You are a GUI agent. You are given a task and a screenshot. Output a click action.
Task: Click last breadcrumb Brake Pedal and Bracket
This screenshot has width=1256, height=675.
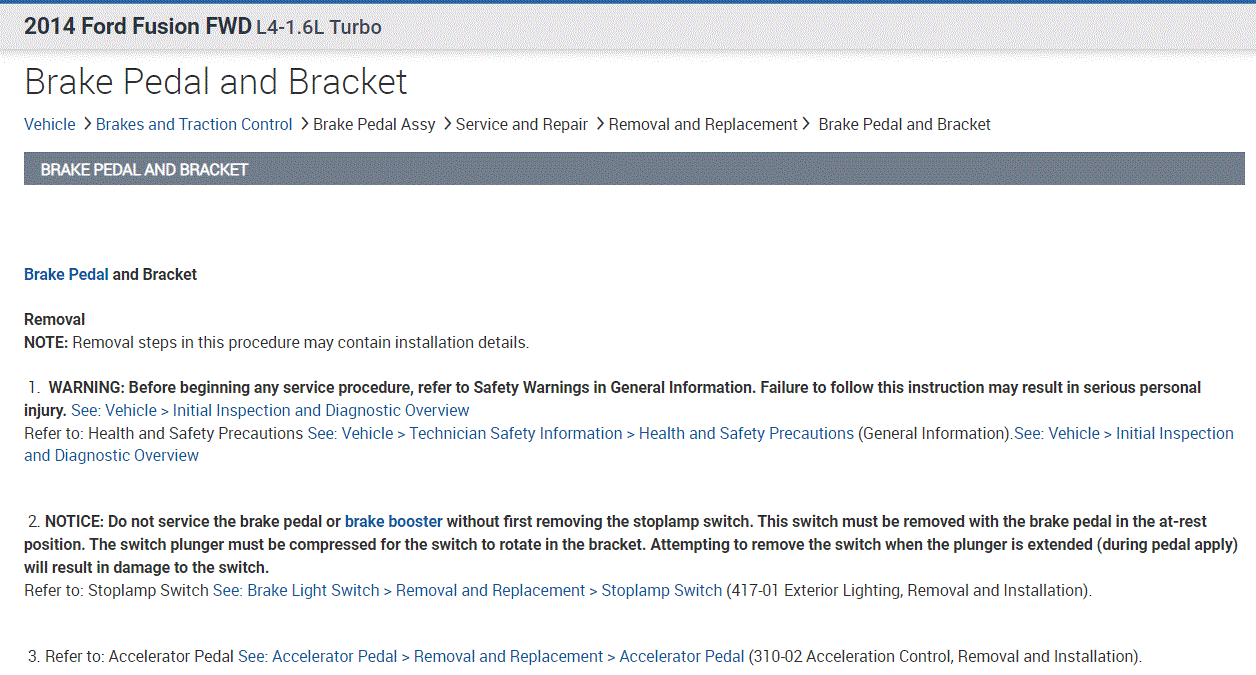pos(904,125)
